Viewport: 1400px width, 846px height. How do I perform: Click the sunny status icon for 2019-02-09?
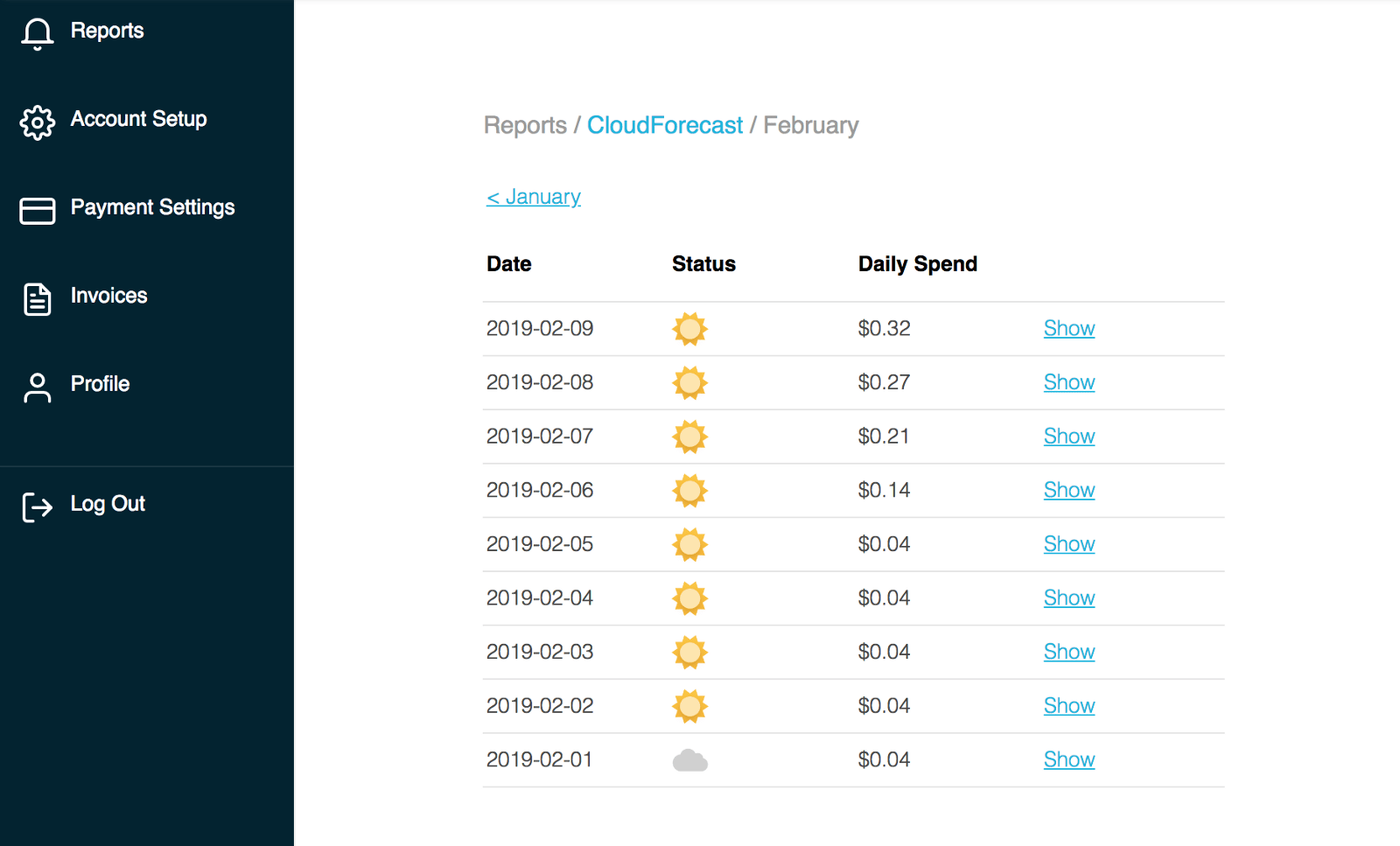(689, 329)
